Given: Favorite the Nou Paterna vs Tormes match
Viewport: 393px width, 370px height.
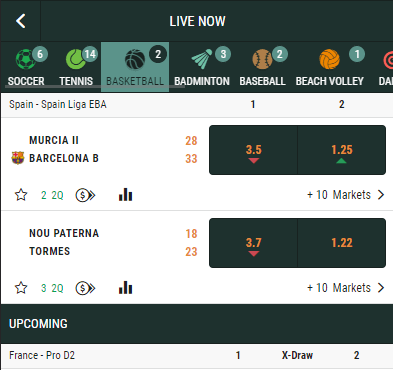Looking at the screenshot, I should 21,288.
